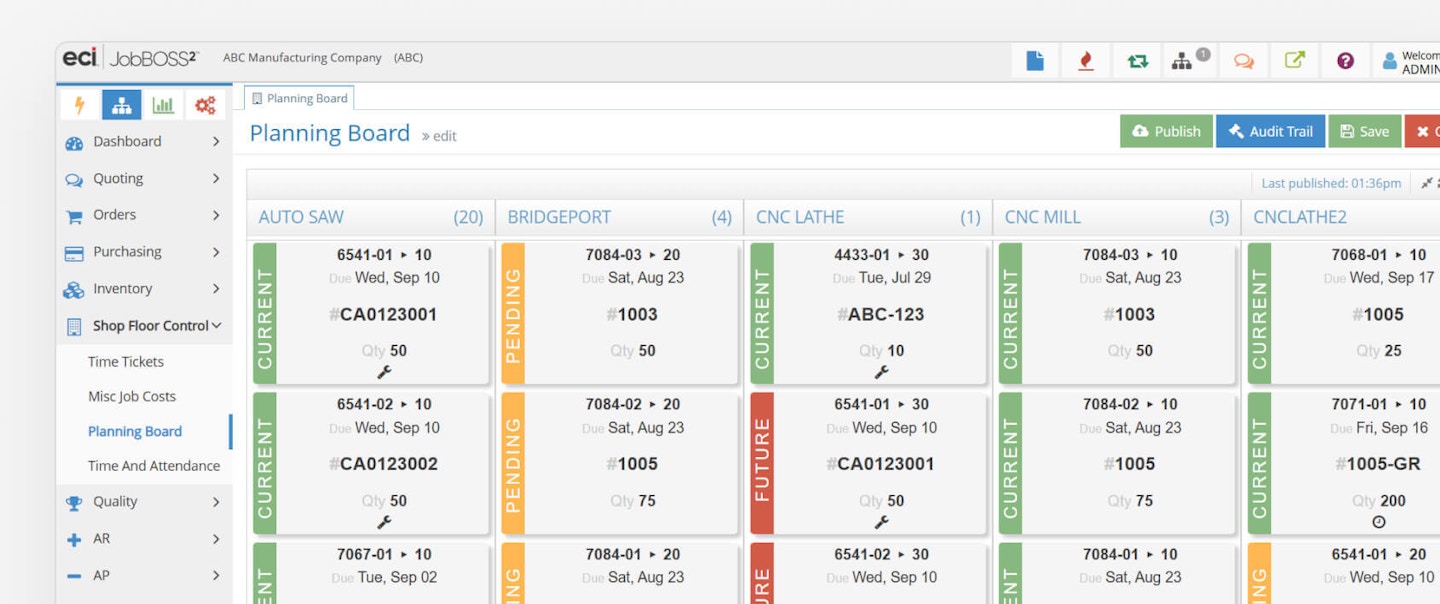Collapse the Shop Floor Control section
The width and height of the screenshot is (1440, 604).
pyautogui.click(x=216, y=326)
